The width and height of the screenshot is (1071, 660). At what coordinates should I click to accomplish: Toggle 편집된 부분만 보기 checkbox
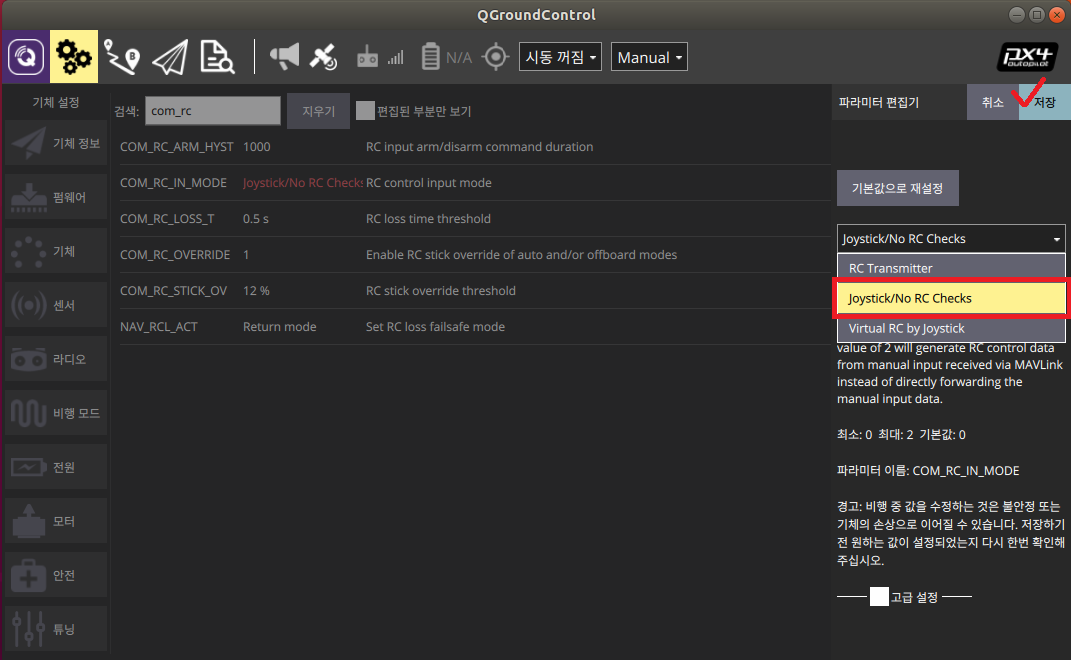pyautogui.click(x=365, y=111)
